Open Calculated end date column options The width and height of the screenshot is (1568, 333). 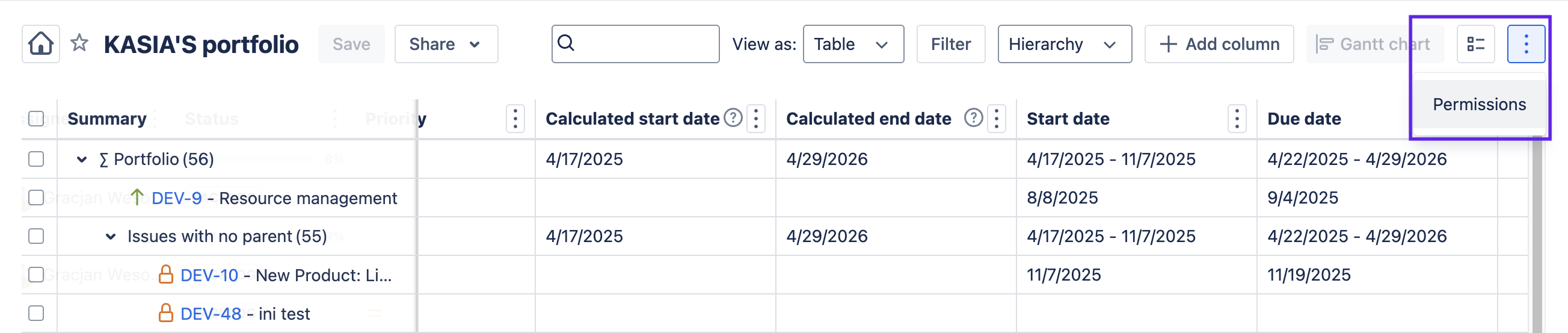pyautogui.click(x=996, y=118)
